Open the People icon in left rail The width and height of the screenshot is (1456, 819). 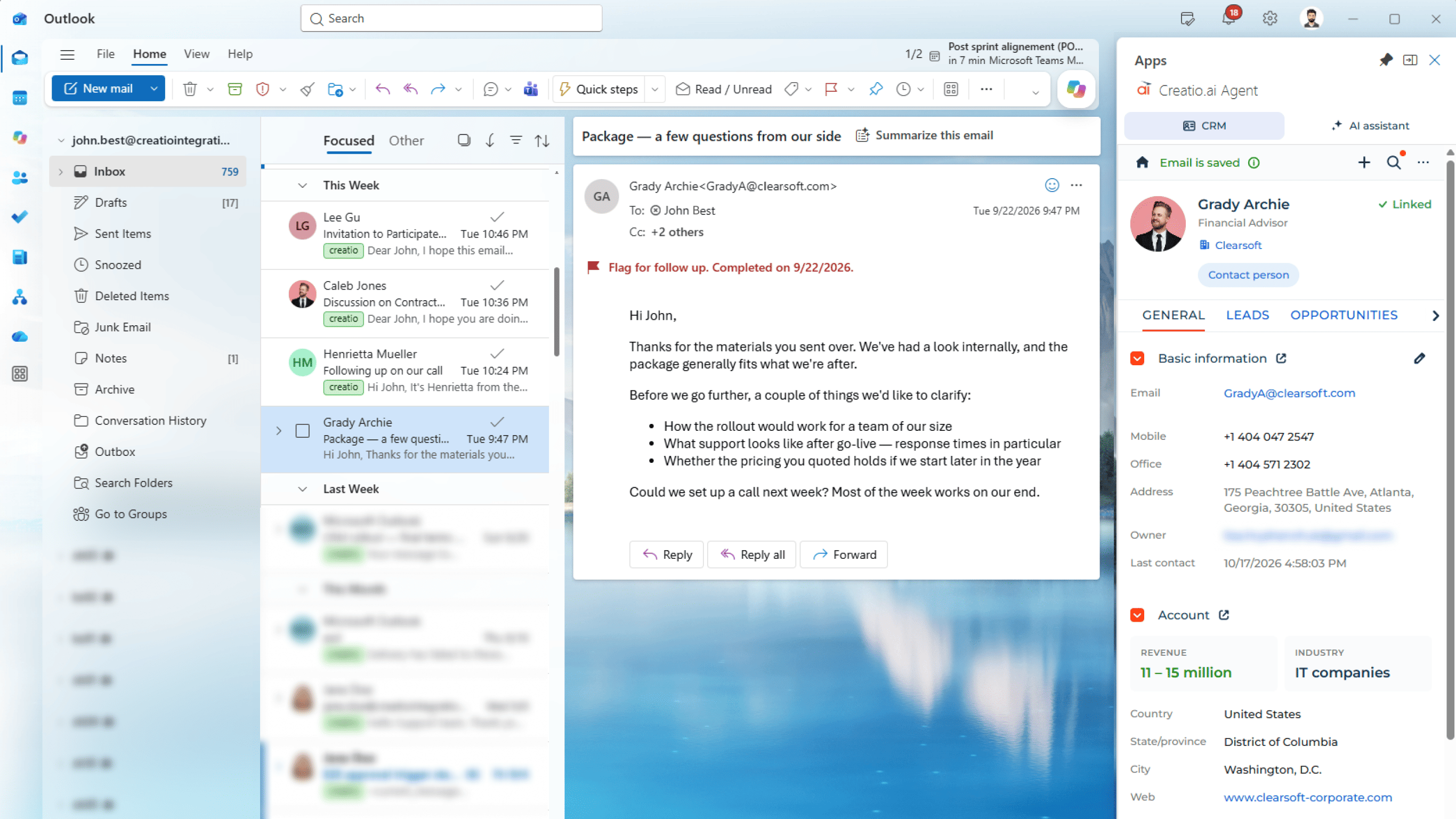point(20,178)
